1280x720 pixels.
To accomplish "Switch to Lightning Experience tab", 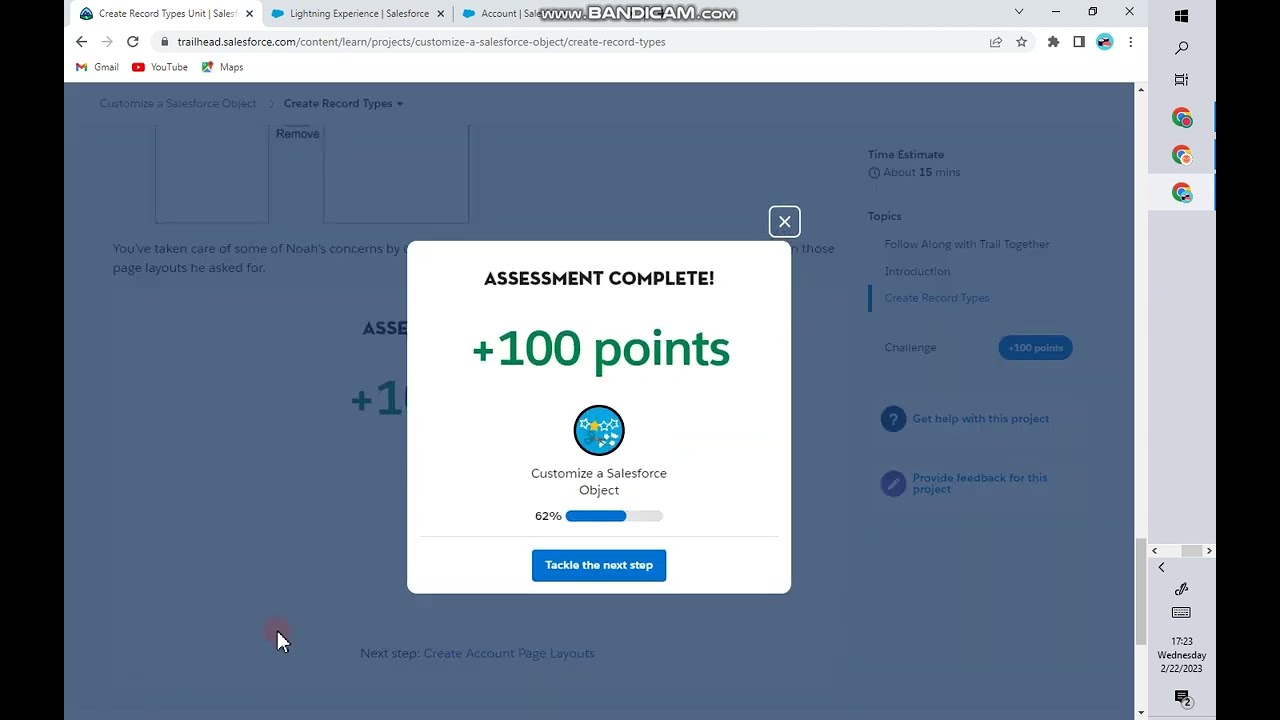I will [x=358, y=13].
